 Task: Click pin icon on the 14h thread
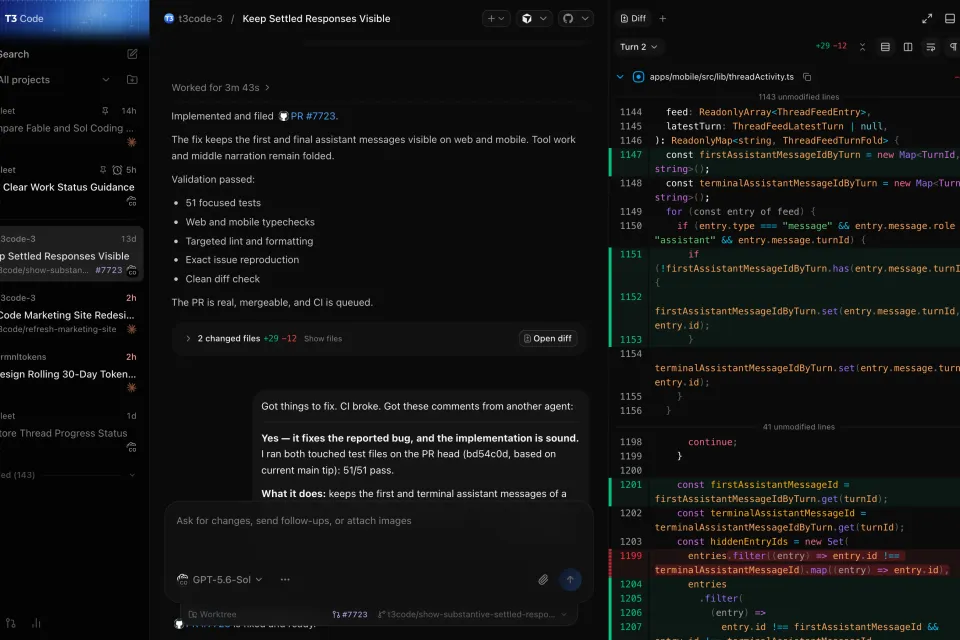click(105, 111)
